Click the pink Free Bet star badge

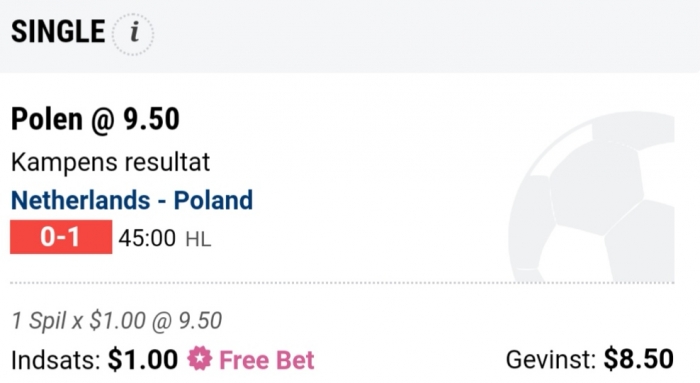[199, 359]
